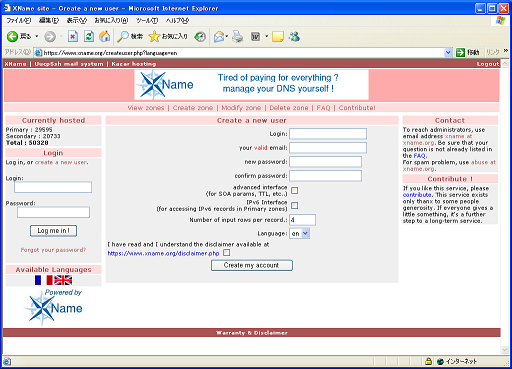Click the new password field
512x369 pixels.
325,162
